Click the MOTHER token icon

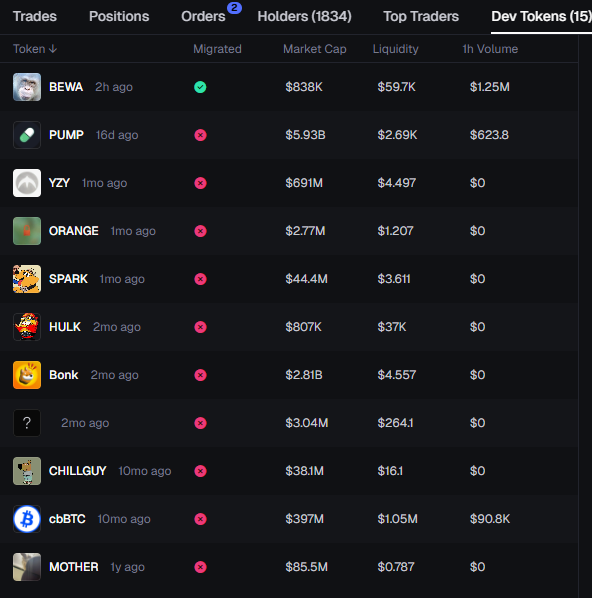tap(27, 567)
